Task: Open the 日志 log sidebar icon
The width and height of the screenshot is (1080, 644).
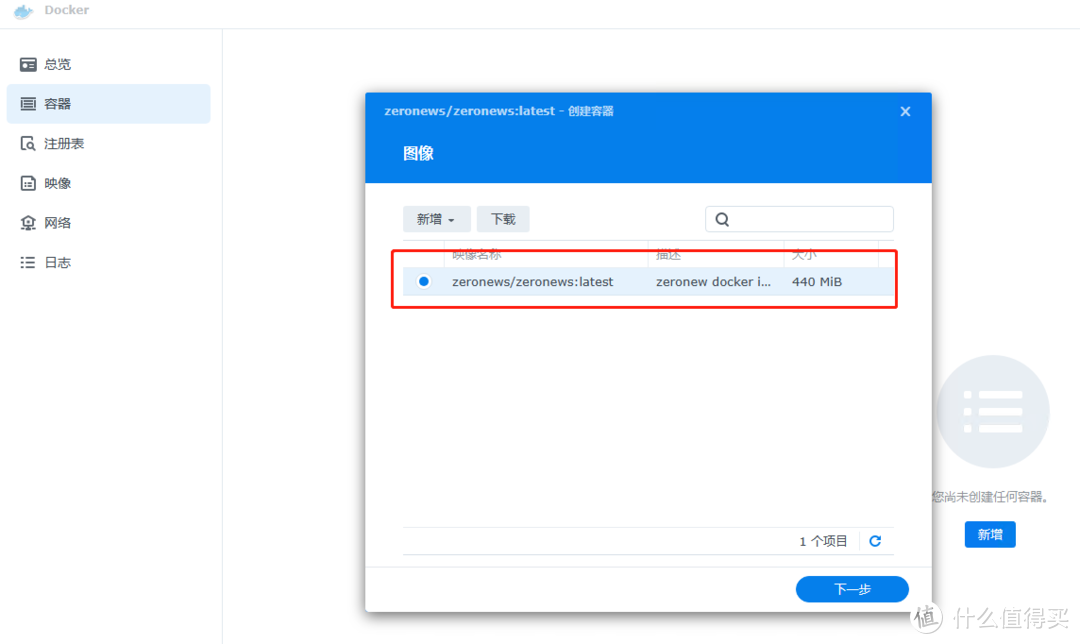Action: tap(28, 262)
